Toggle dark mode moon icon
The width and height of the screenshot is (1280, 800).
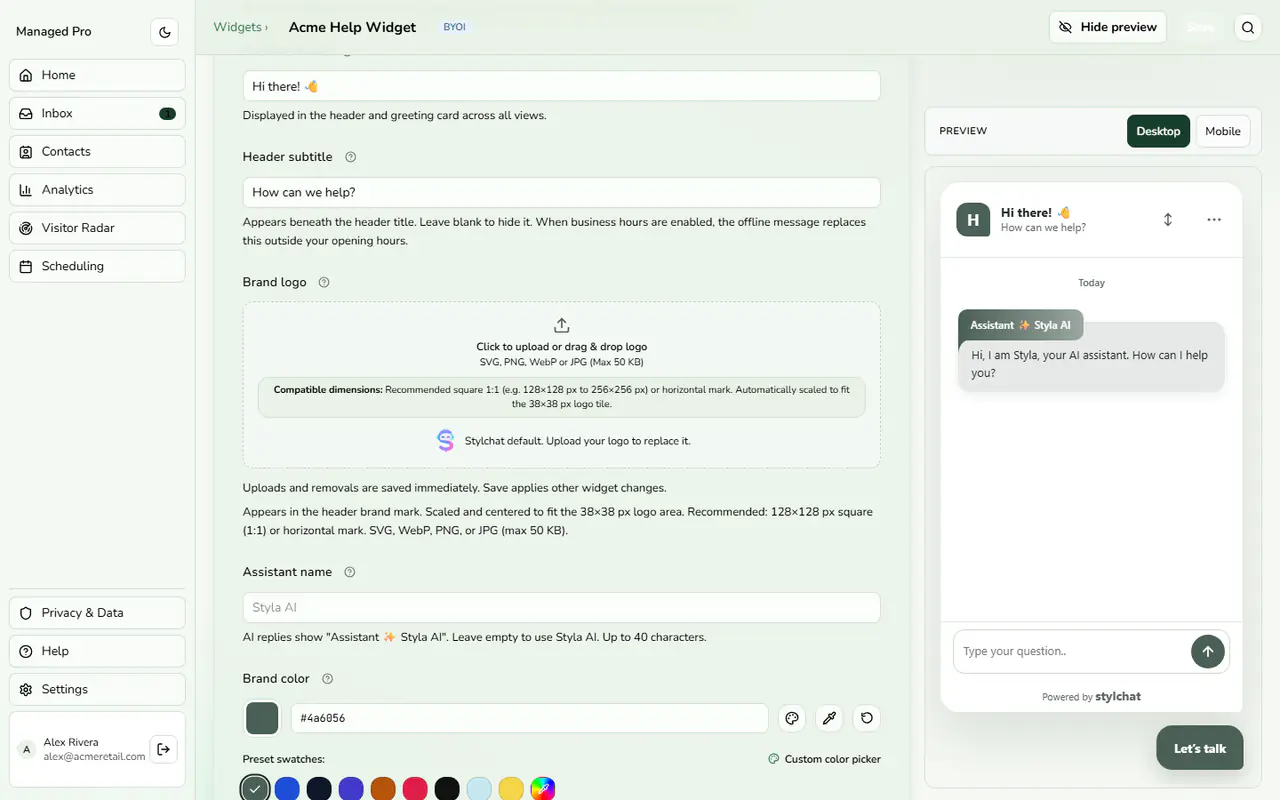pyautogui.click(x=165, y=32)
